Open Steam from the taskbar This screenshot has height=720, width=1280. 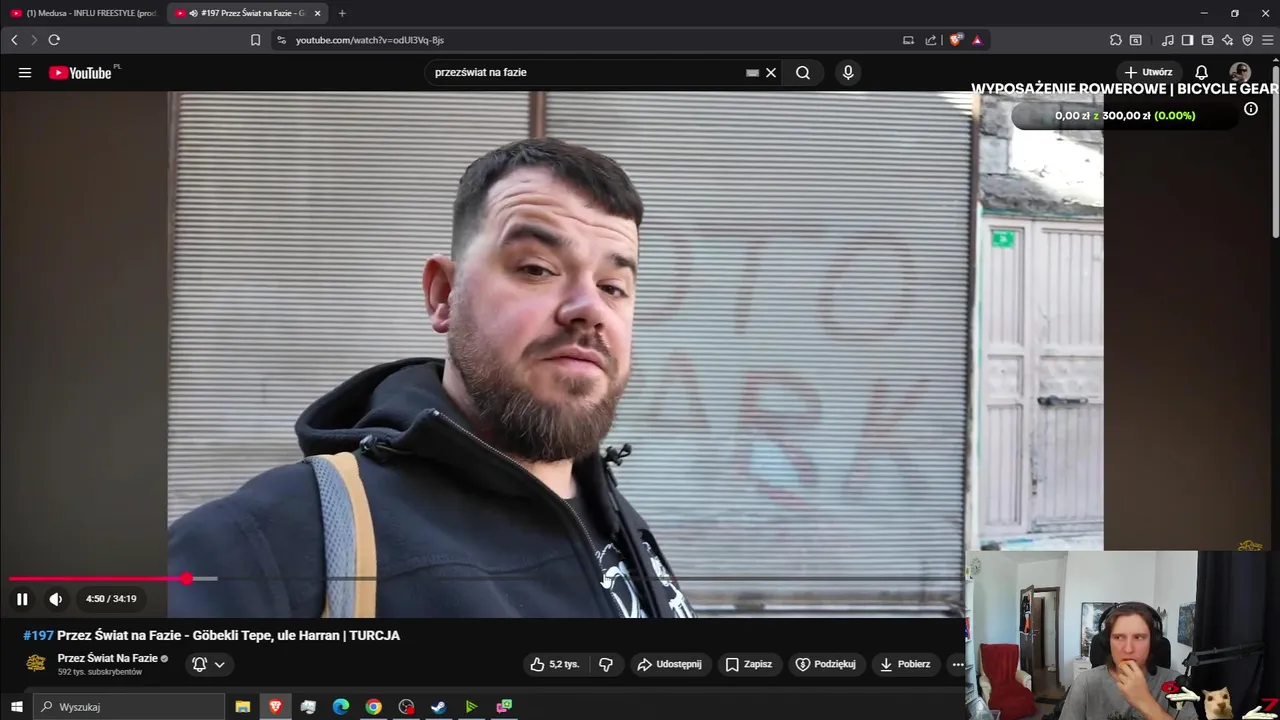pos(438,707)
